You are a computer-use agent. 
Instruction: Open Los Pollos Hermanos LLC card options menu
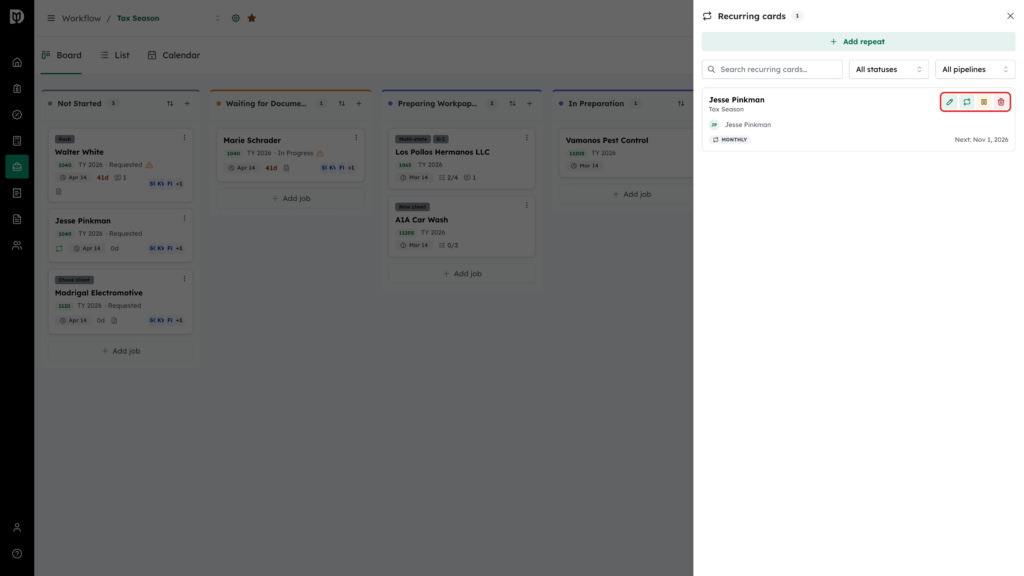pyautogui.click(x=526, y=138)
